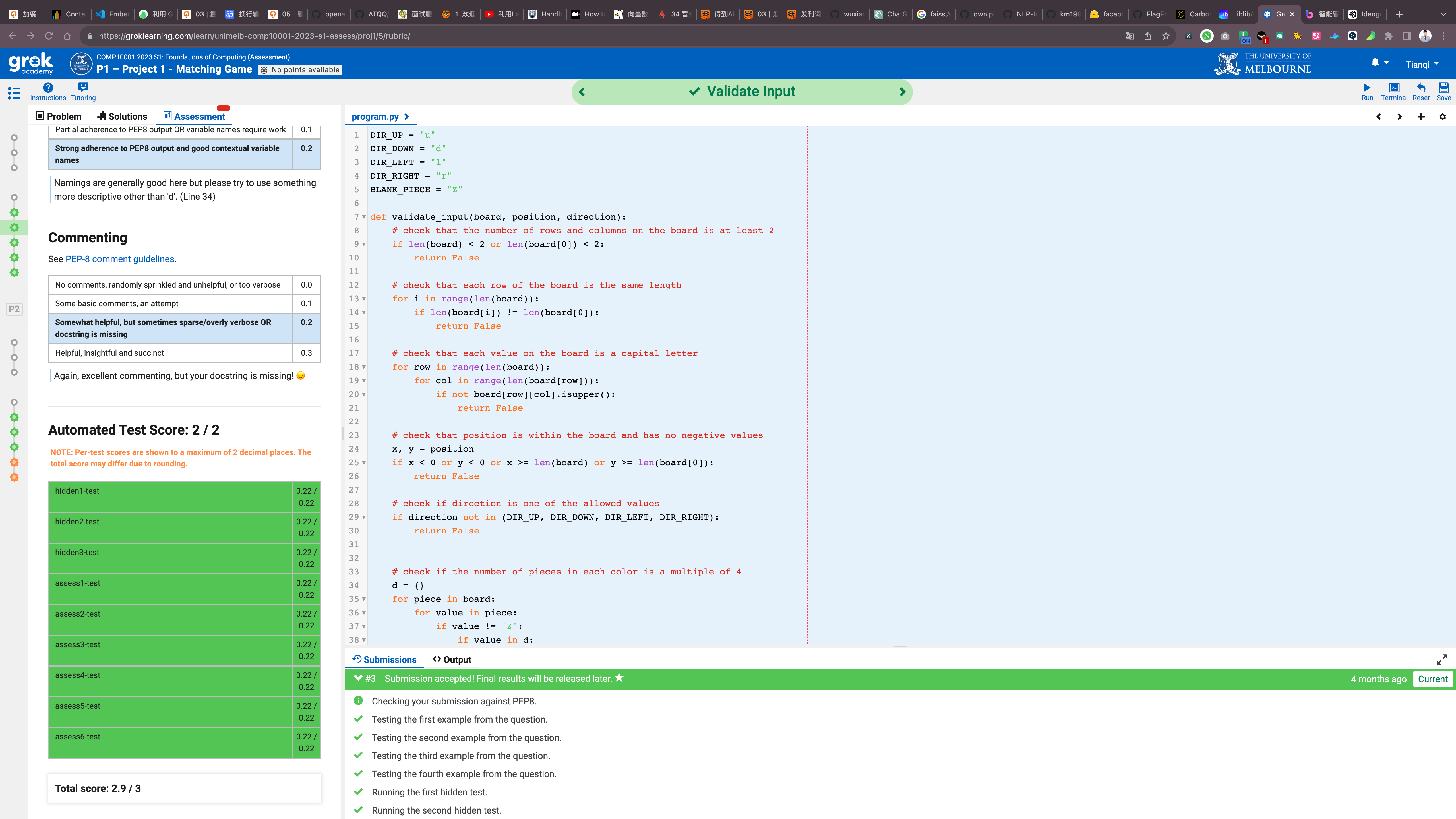
Task: Bookmark this page with the star icon
Action: pyautogui.click(x=1165, y=36)
